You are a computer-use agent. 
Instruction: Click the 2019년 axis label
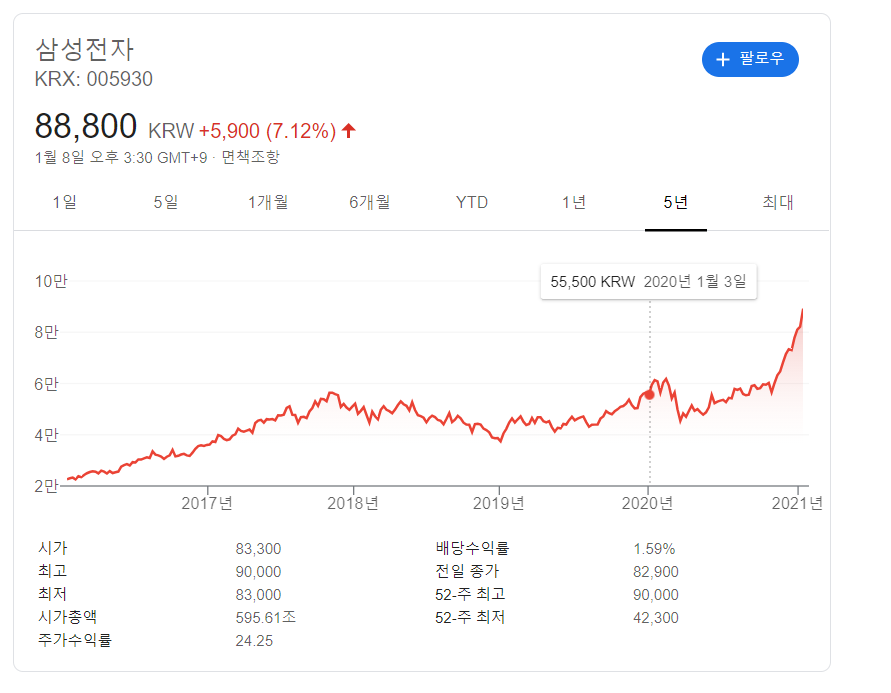click(x=498, y=503)
